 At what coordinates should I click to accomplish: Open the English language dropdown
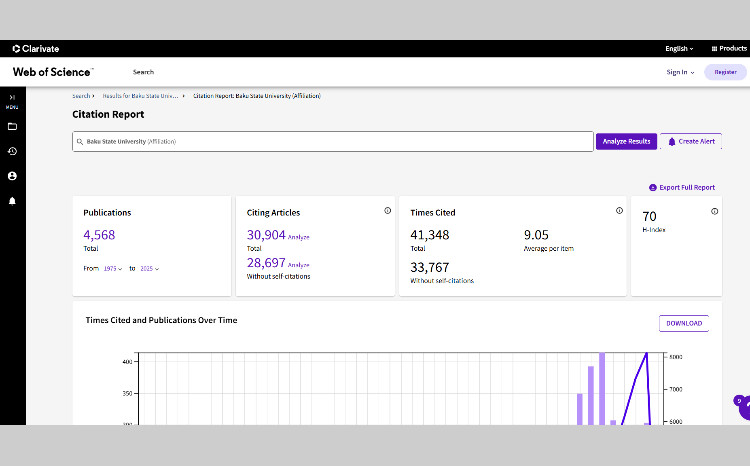(x=679, y=48)
